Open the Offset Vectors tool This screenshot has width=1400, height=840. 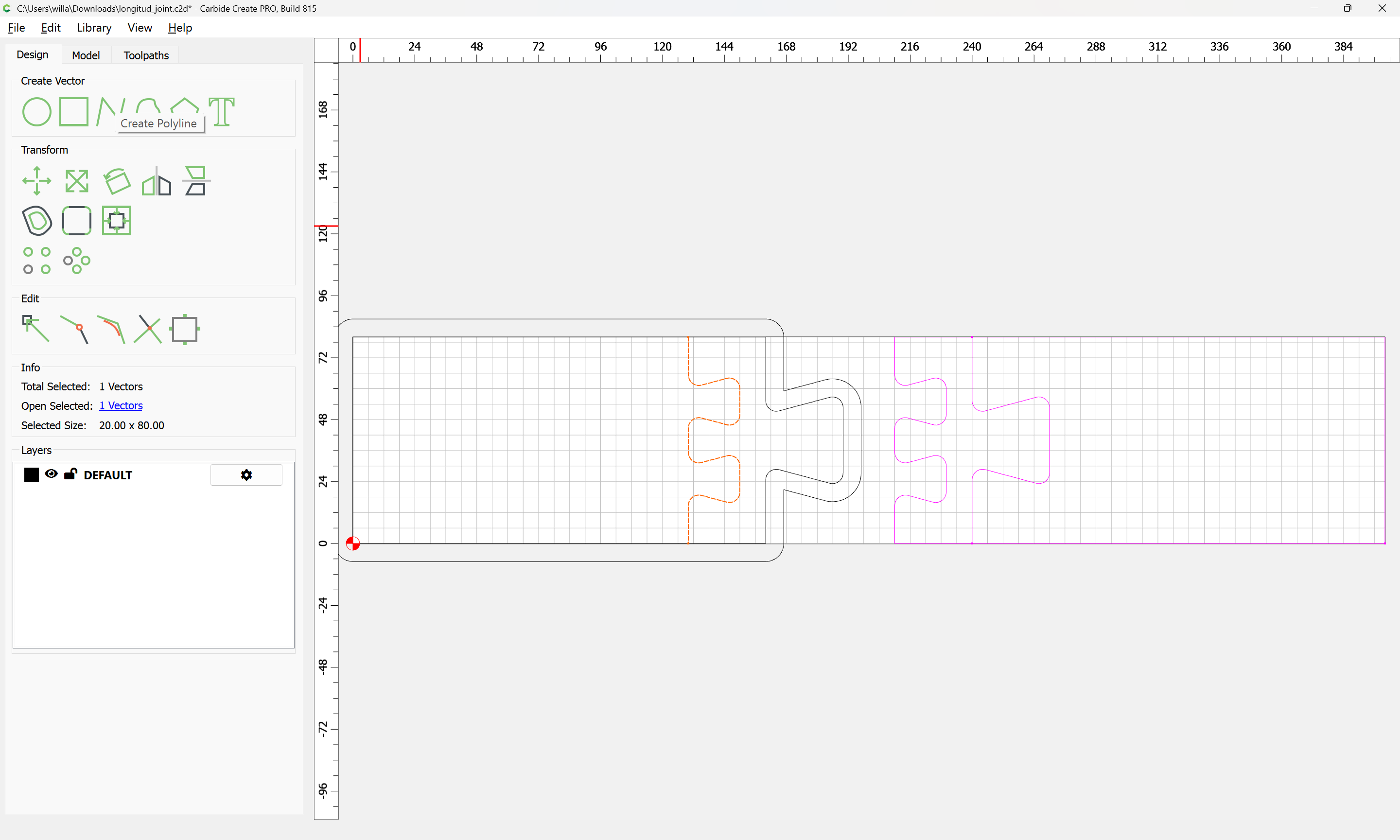point(37,221)
